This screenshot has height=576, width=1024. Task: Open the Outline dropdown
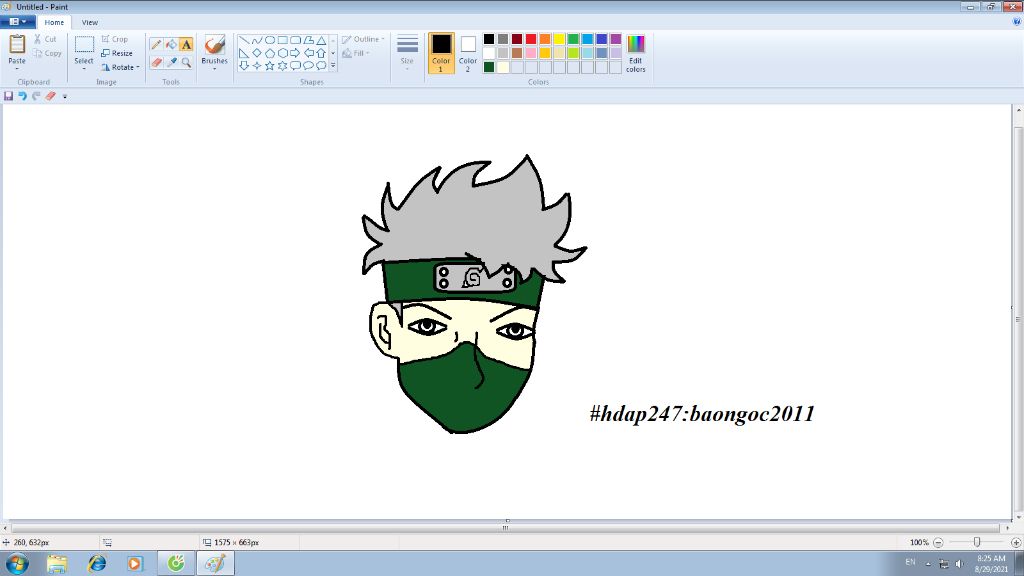[x=363, y=39]
